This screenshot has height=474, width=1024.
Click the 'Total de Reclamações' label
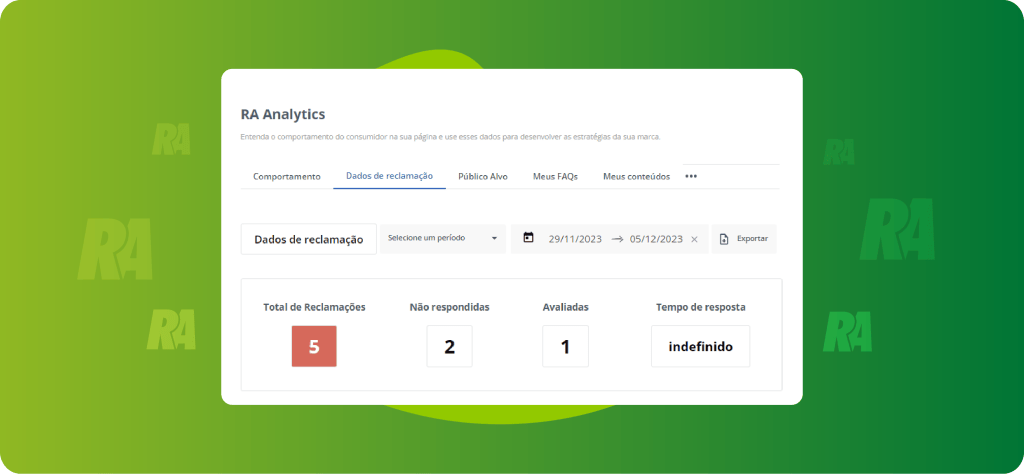pos(314,307)
